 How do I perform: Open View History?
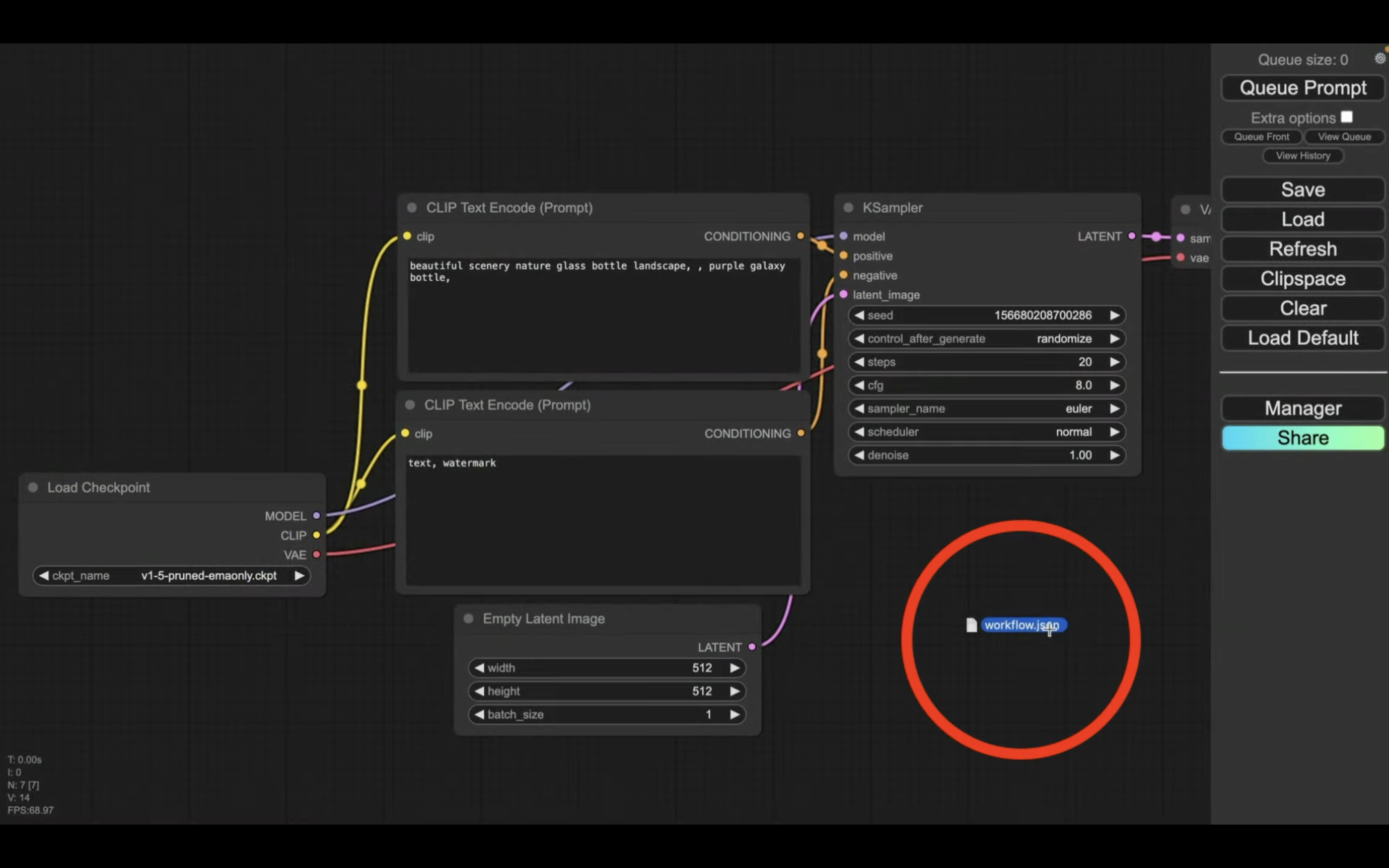tap(1303, 156)
